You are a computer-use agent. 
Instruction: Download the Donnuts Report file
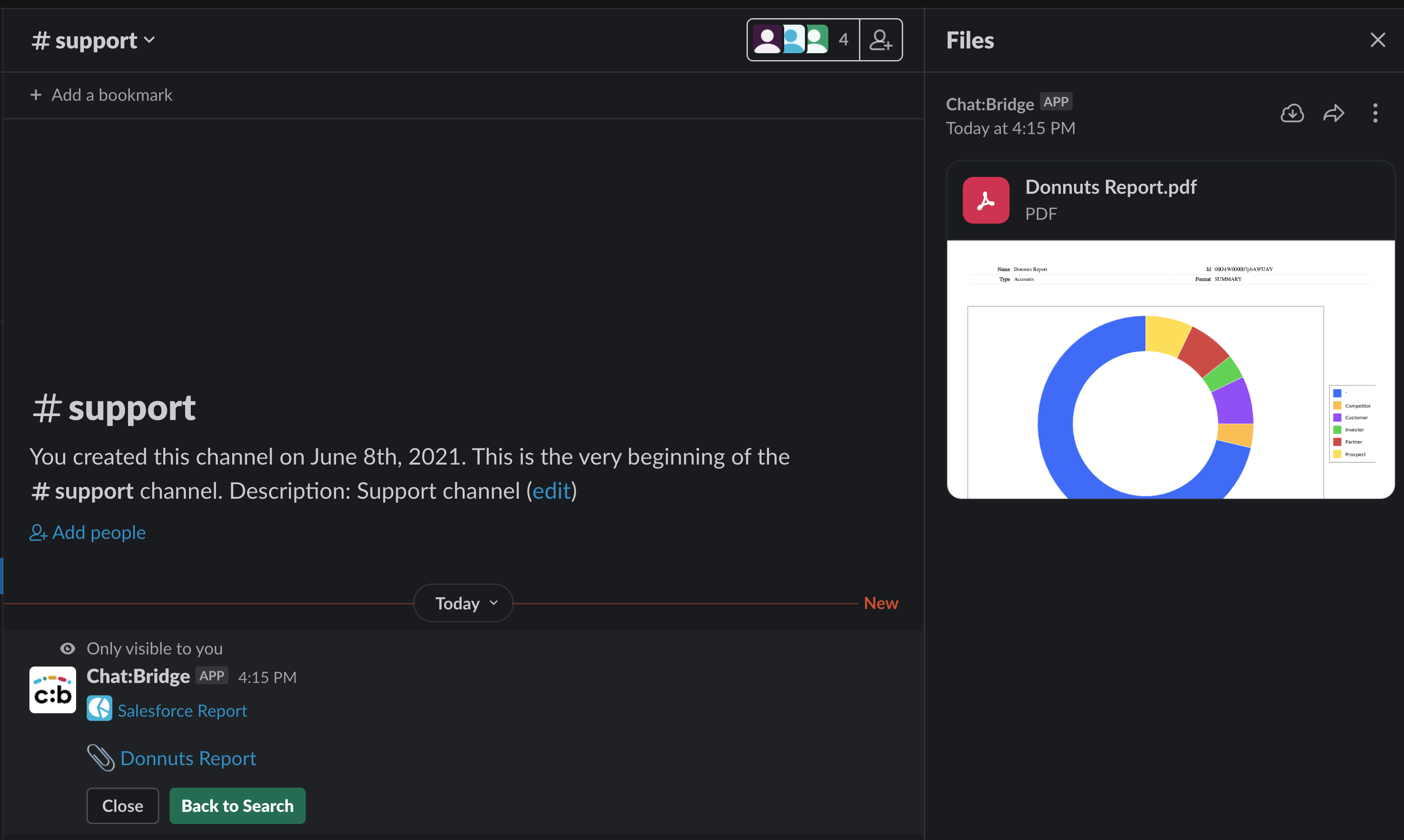coord(1292,113)
